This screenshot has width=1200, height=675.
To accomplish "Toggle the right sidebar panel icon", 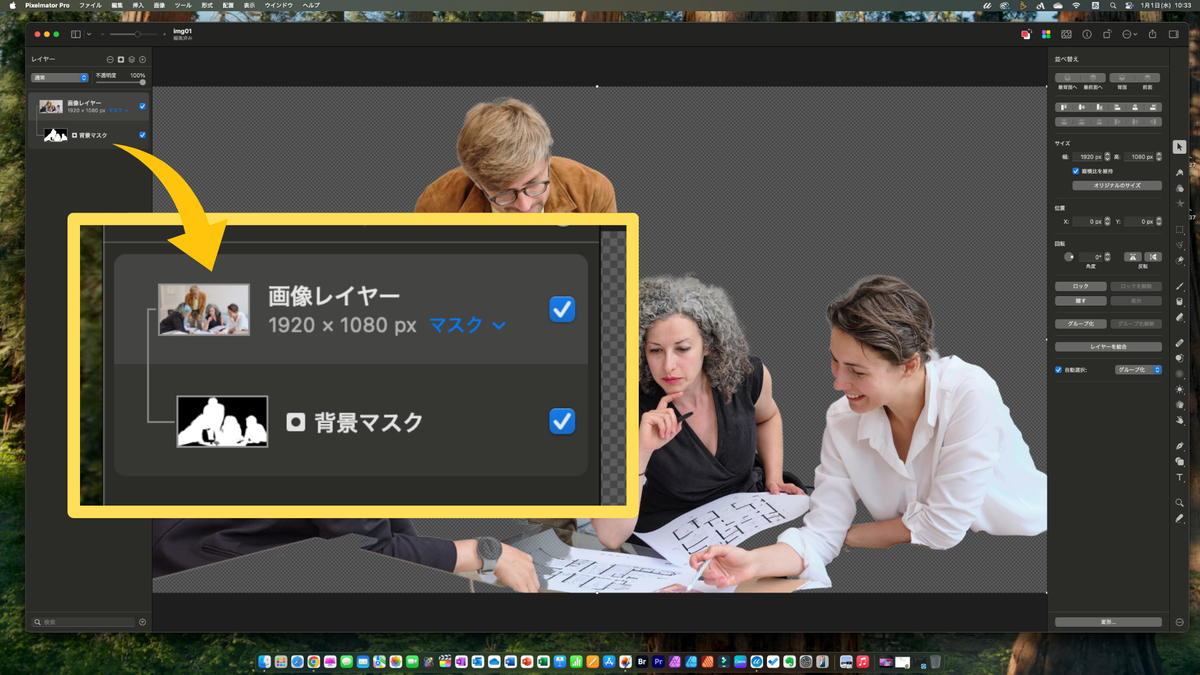I will (x=1173, y=34).
